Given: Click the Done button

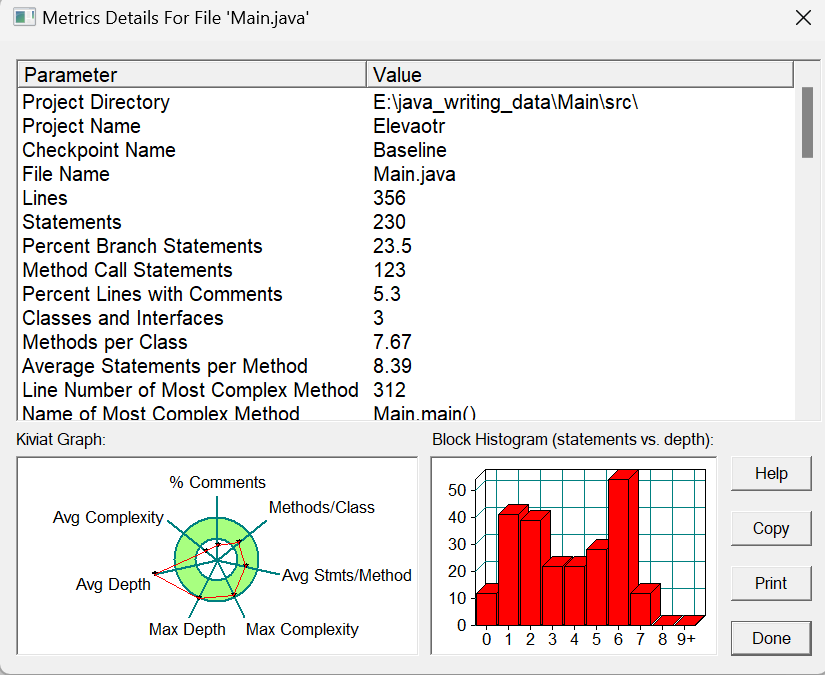Looking at the screenshot, I should click(771, 638).
